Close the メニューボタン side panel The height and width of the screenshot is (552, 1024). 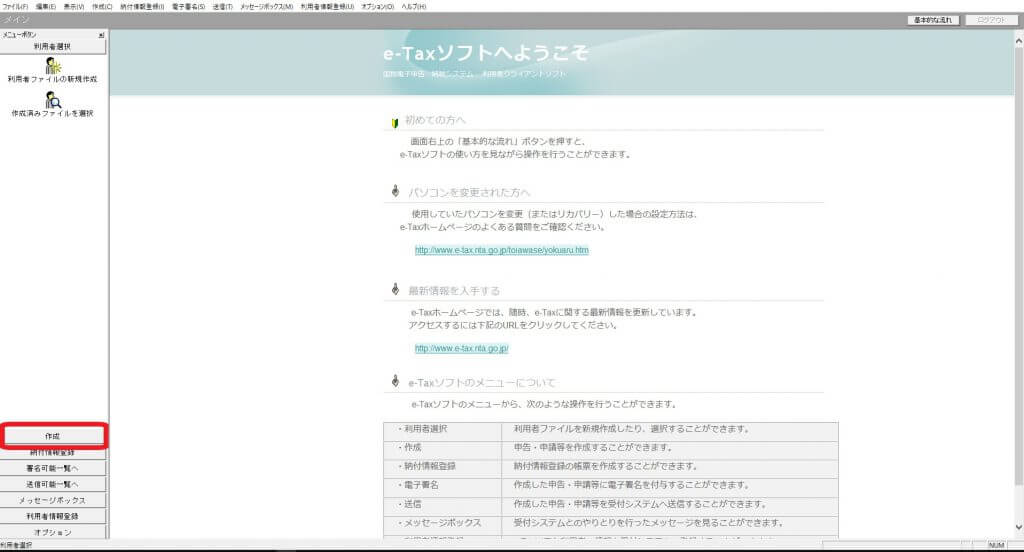[x=101, y=35]
